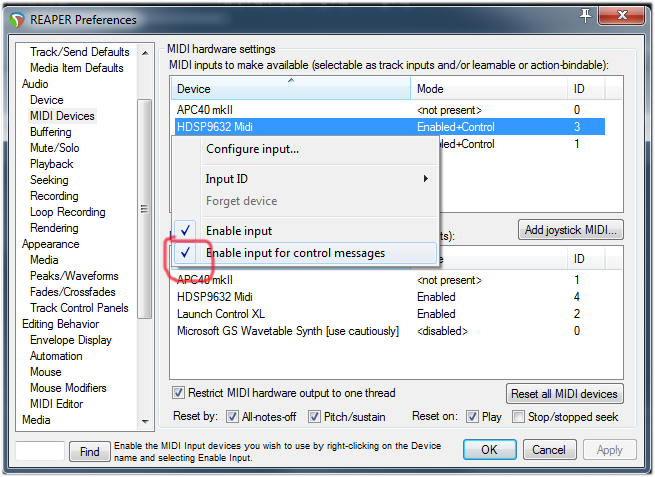Click the REAPER logo icon in title bar
This screenshot has height=477, width=655.
pos(17,20)
